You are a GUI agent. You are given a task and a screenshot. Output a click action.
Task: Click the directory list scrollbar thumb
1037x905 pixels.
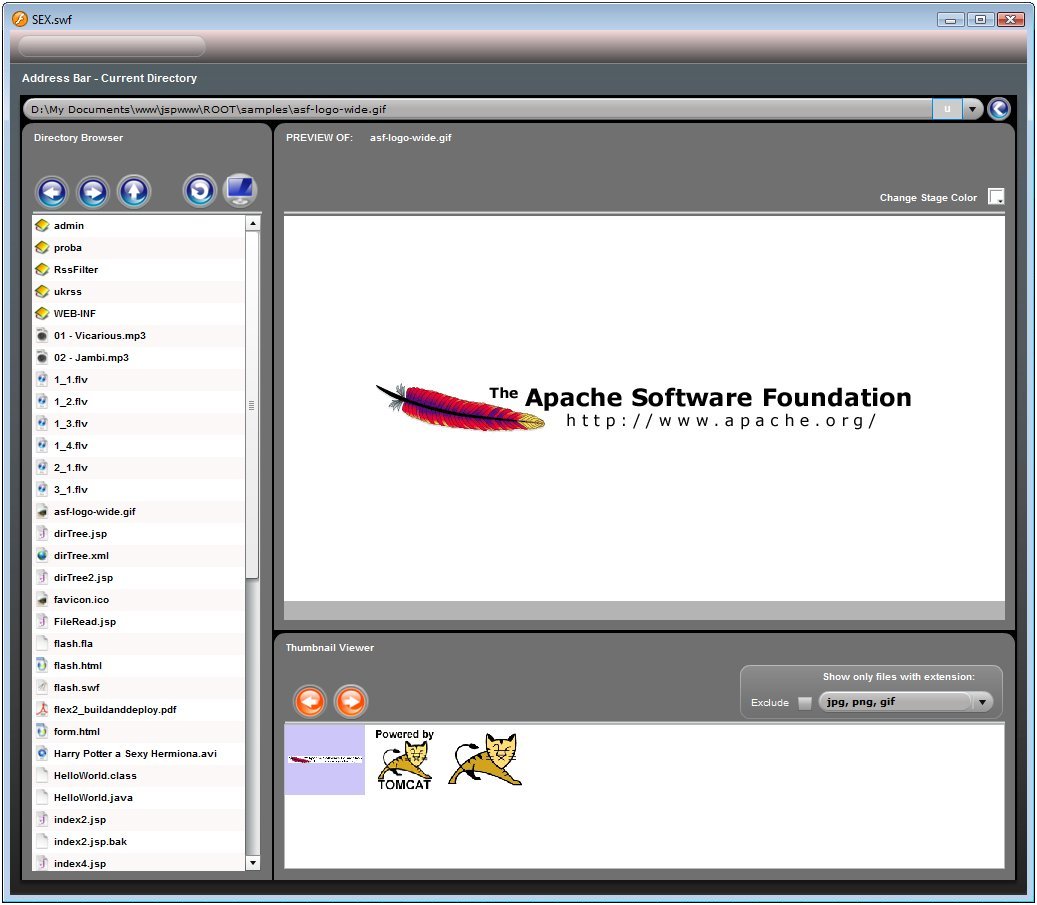tap(252, 405)
